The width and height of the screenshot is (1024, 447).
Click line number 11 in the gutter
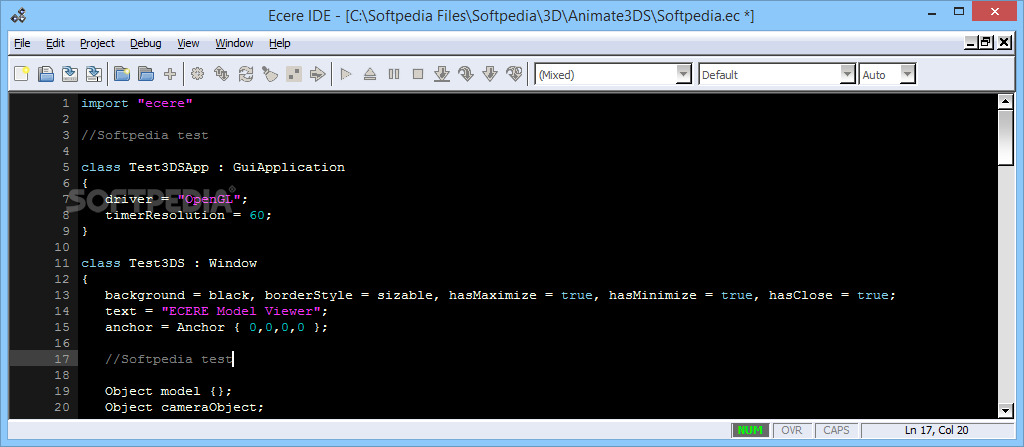62,263
